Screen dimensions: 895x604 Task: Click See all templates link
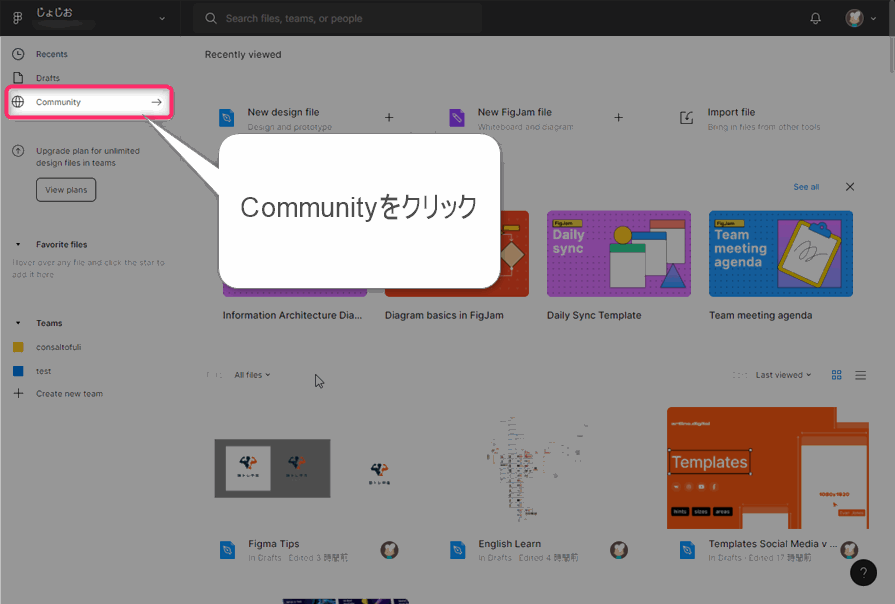pyautogui.click(x=806, y=187)
